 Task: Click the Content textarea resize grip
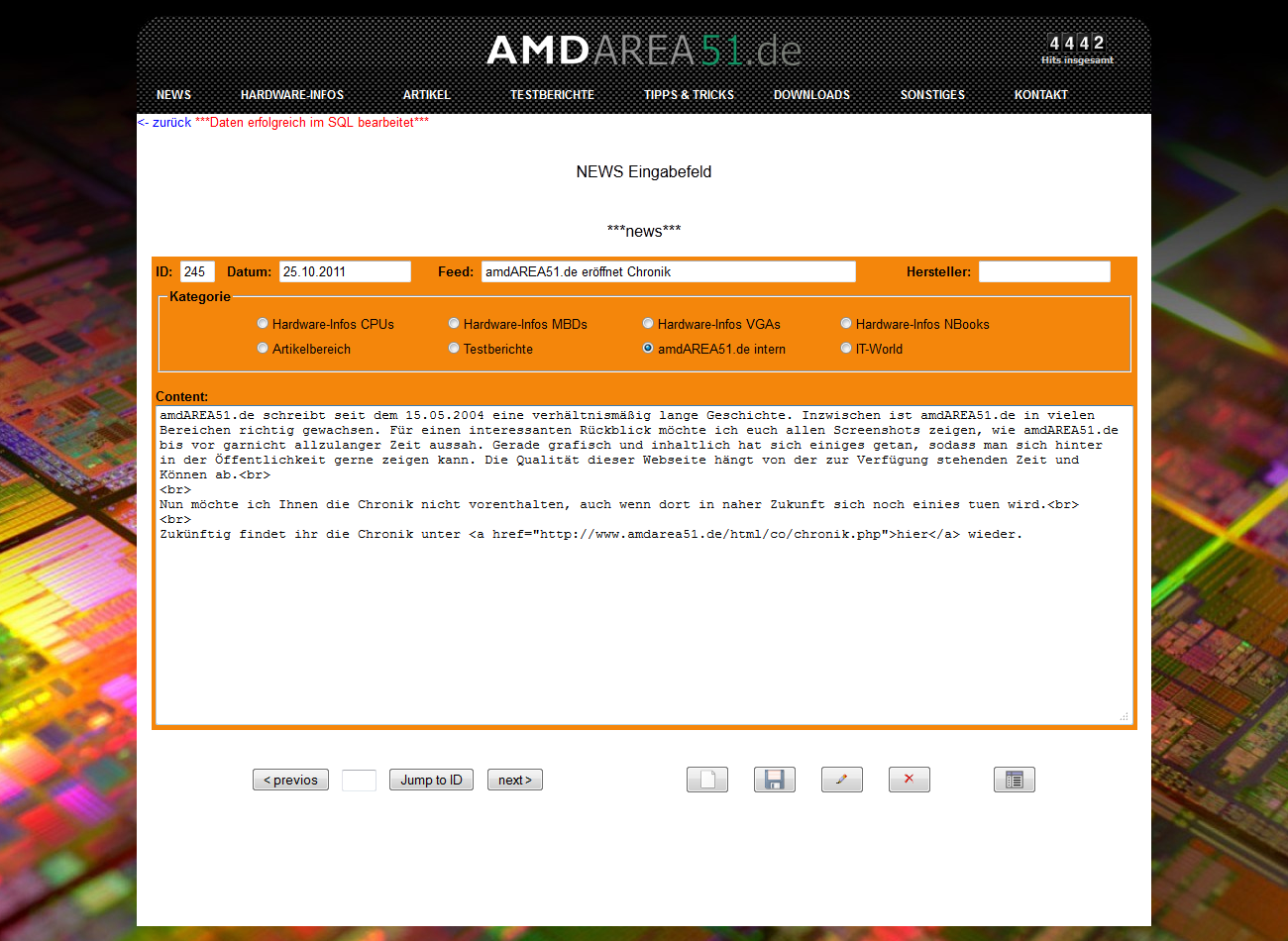pyautogui.click(x=1125, y=716)
